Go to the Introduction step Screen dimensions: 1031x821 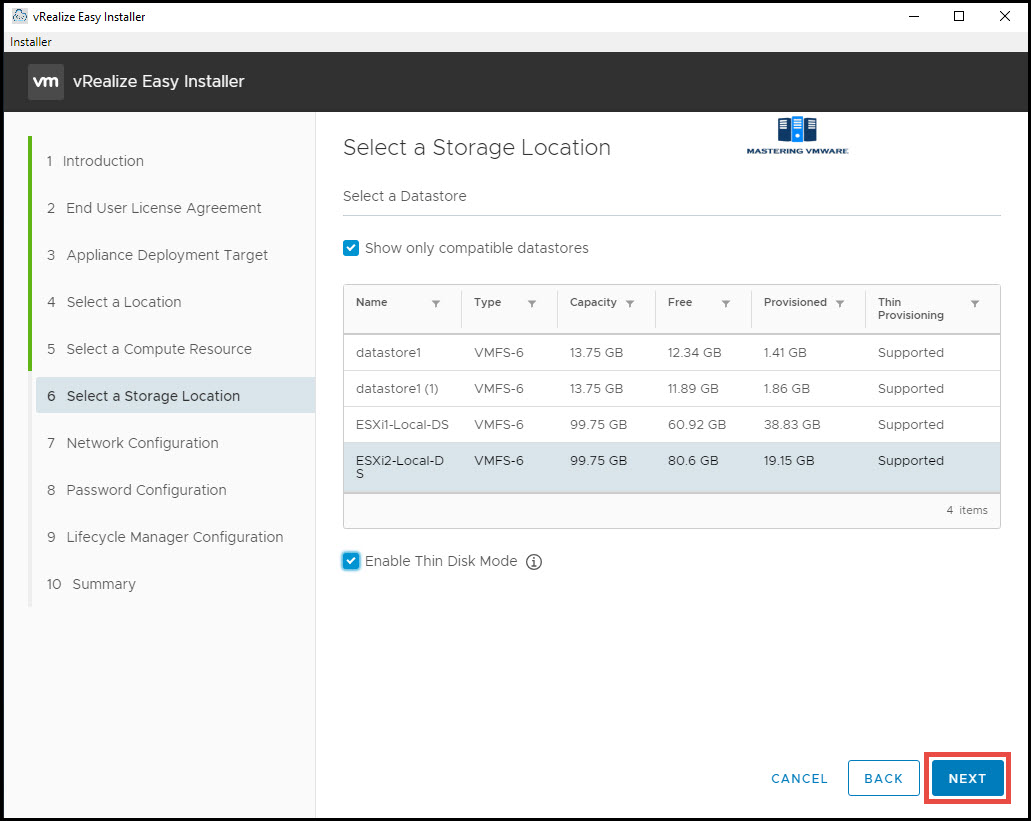click(x=103, y=160)
